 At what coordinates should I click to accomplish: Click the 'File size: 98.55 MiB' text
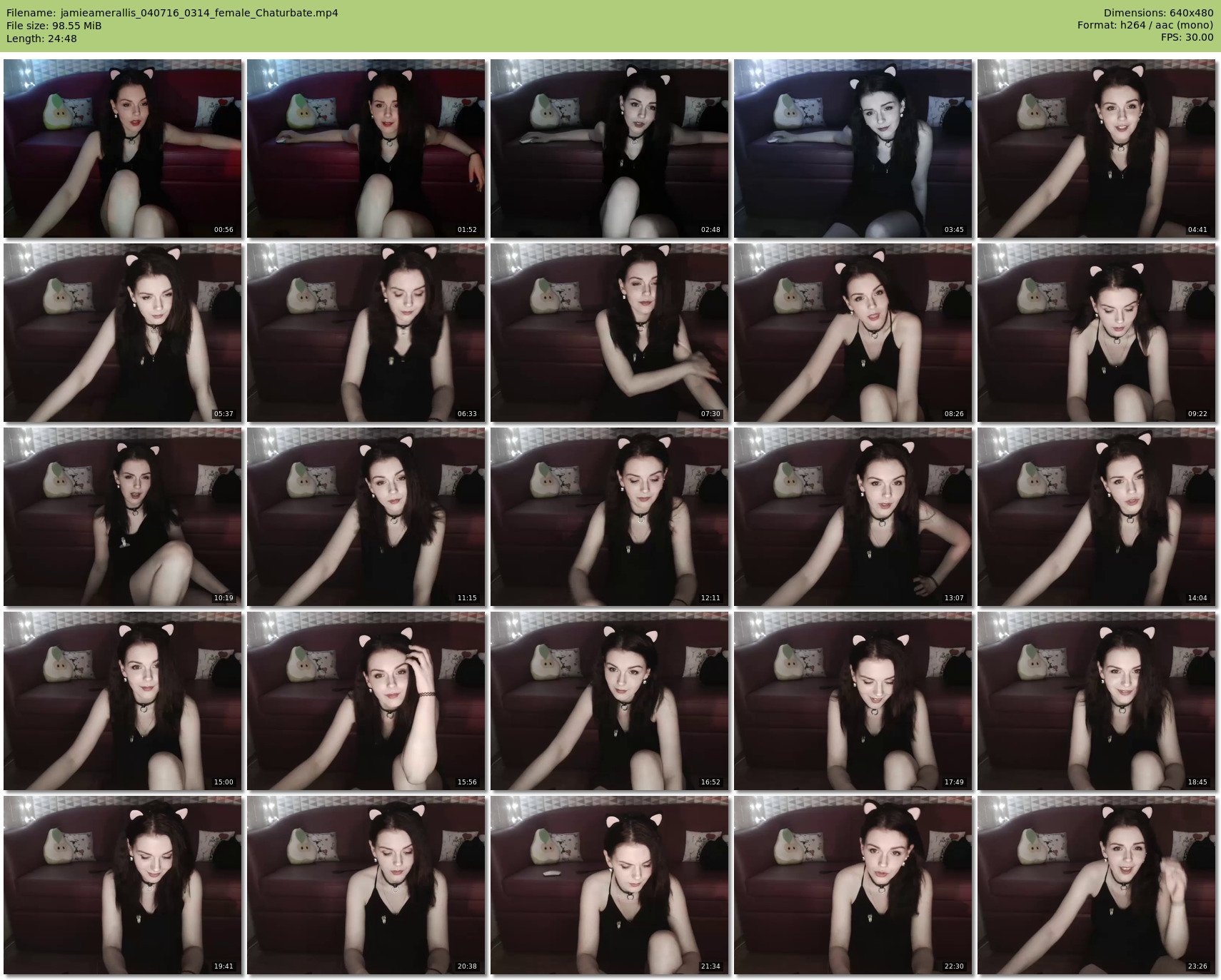54,26
